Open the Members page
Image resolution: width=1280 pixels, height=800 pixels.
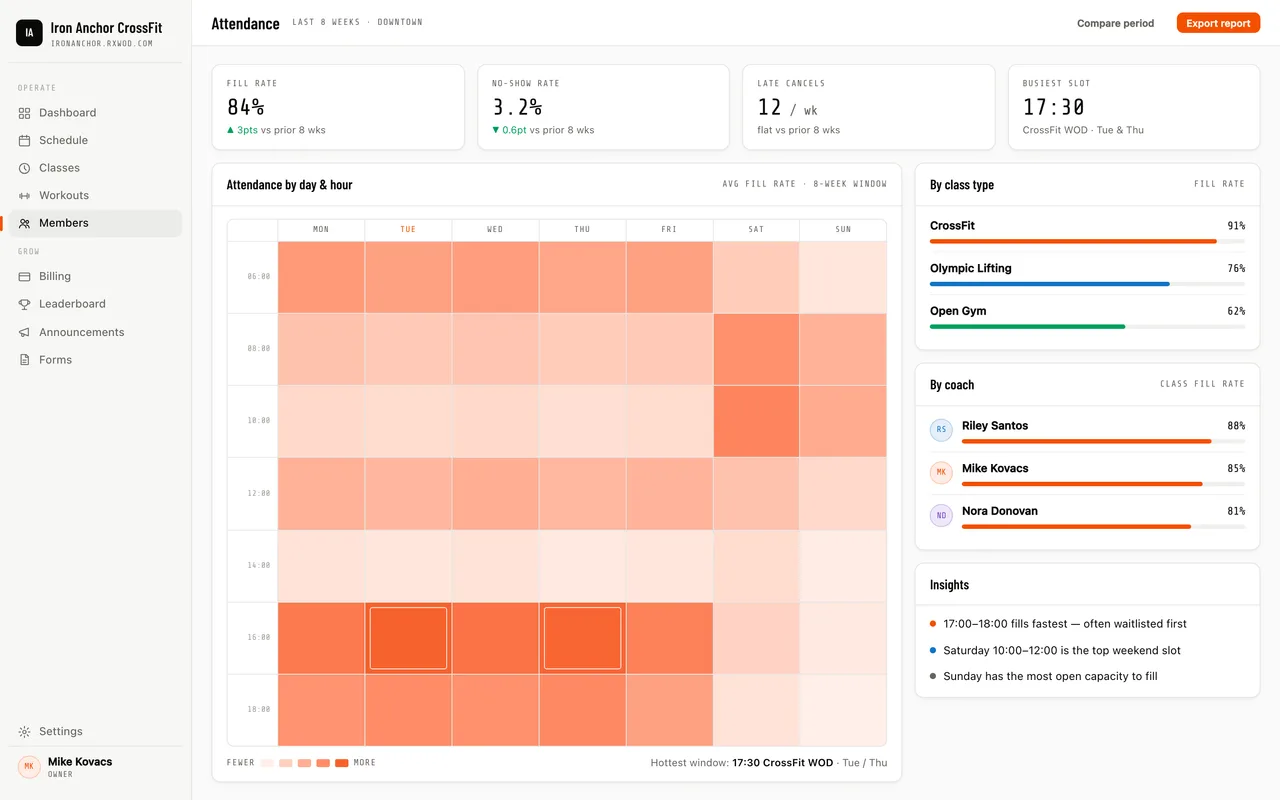96,223
